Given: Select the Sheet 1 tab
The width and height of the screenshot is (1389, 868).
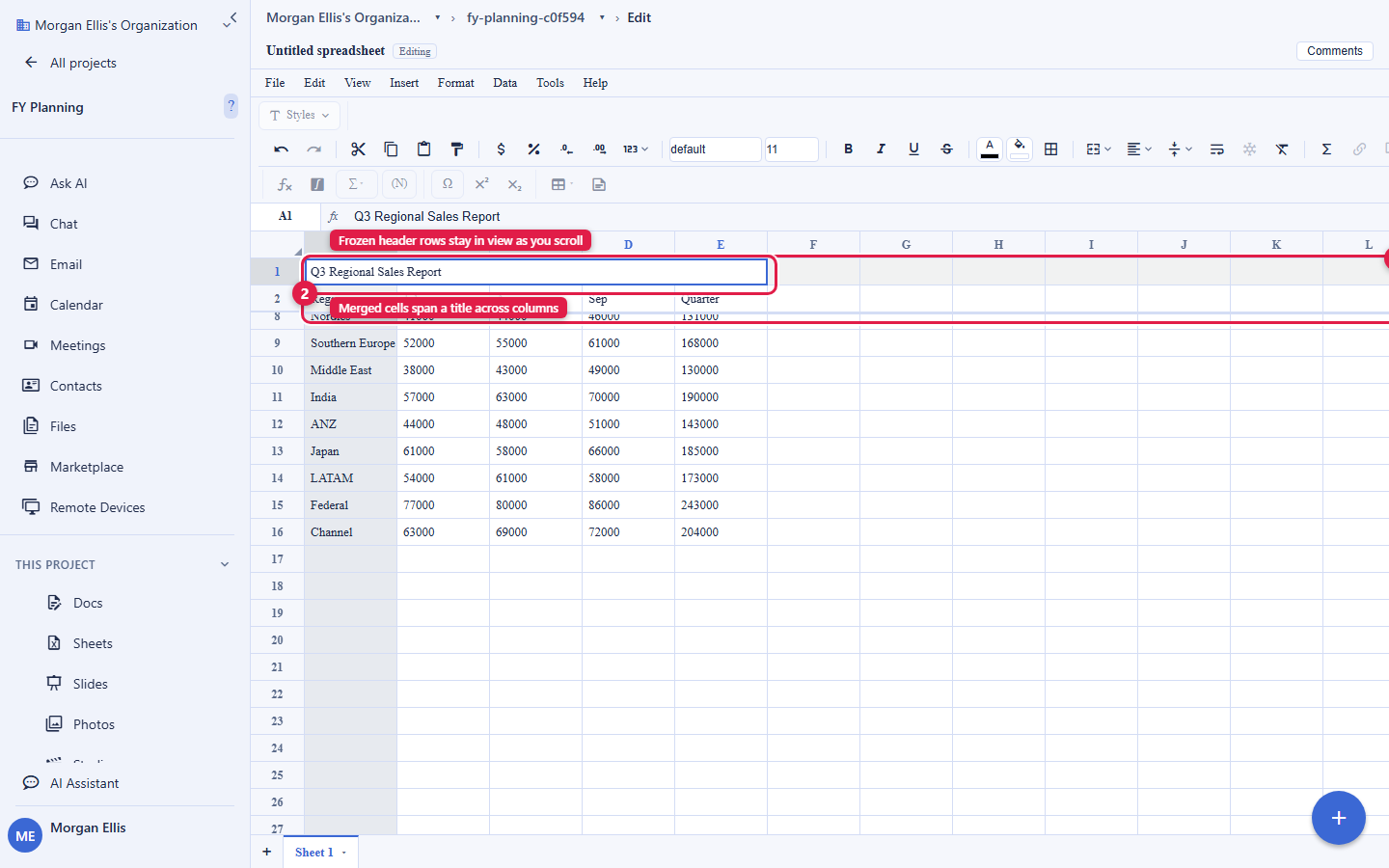Looking at the screenshot, I should [x=320, y=853].
